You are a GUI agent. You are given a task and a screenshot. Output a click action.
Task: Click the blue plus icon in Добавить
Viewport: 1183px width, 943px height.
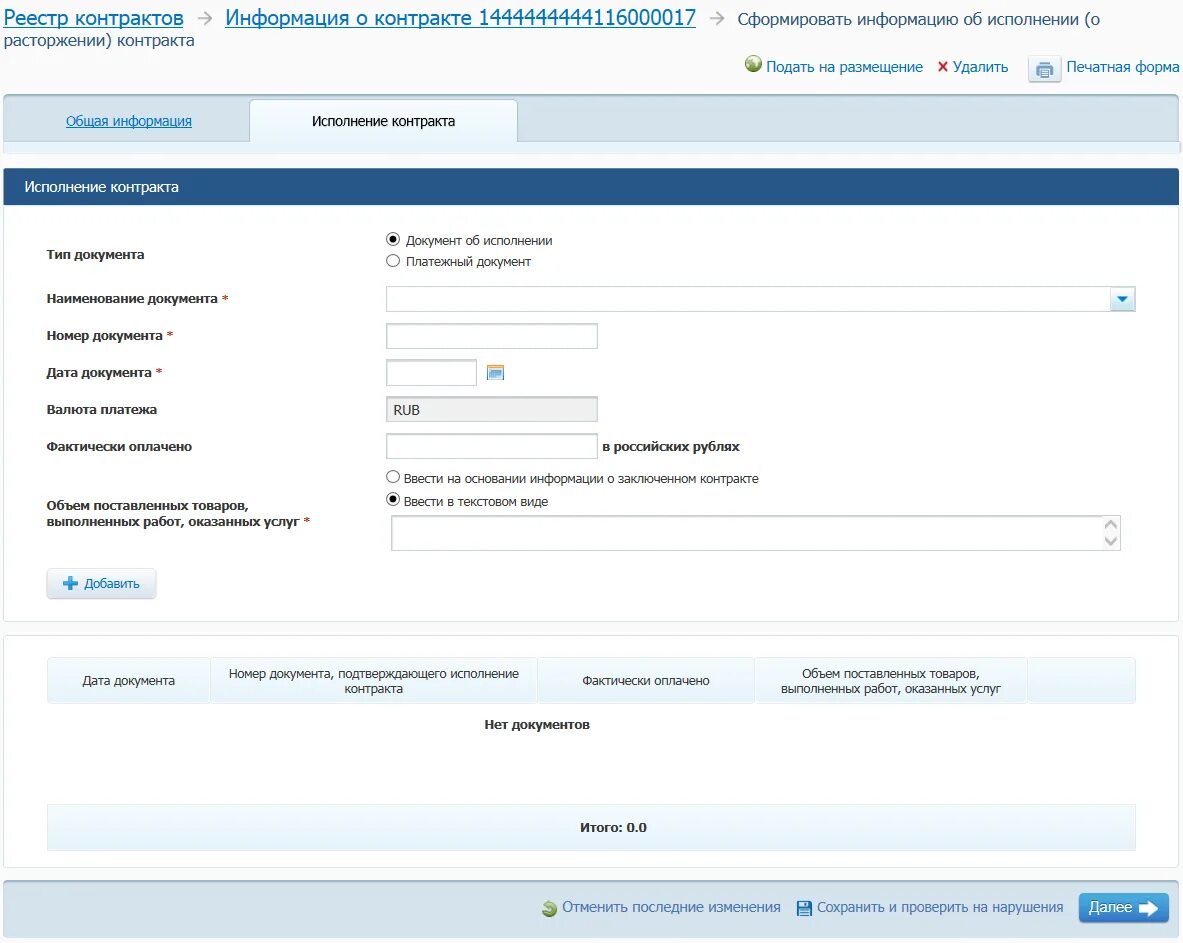pyautogui.click(x=70, y=583)
